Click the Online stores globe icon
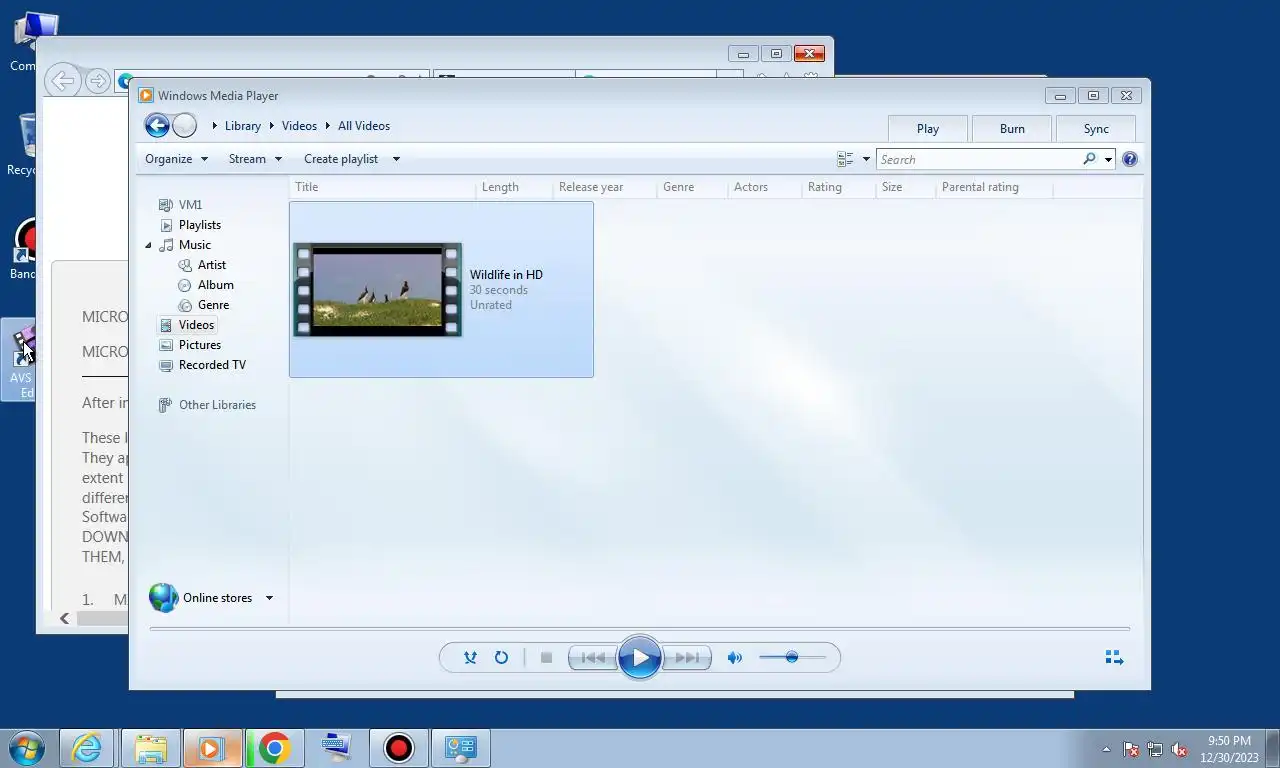The height and width of the screenshot is (768, 1280). (x=163, y=598)
